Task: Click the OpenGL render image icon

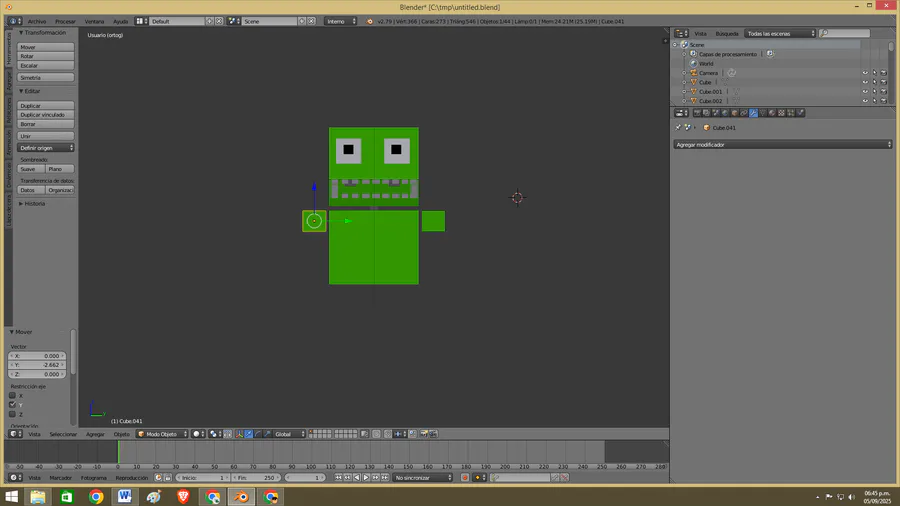Action: pos(424,434)
